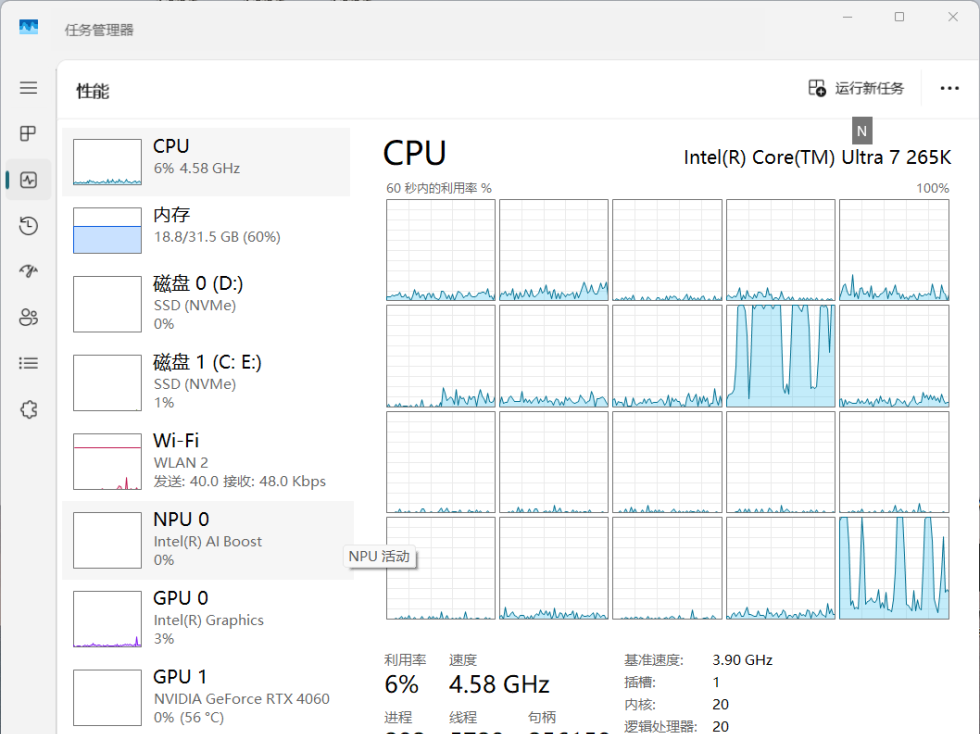
Task: Click the top-left logical processor graph
Action: coord(441,250)
